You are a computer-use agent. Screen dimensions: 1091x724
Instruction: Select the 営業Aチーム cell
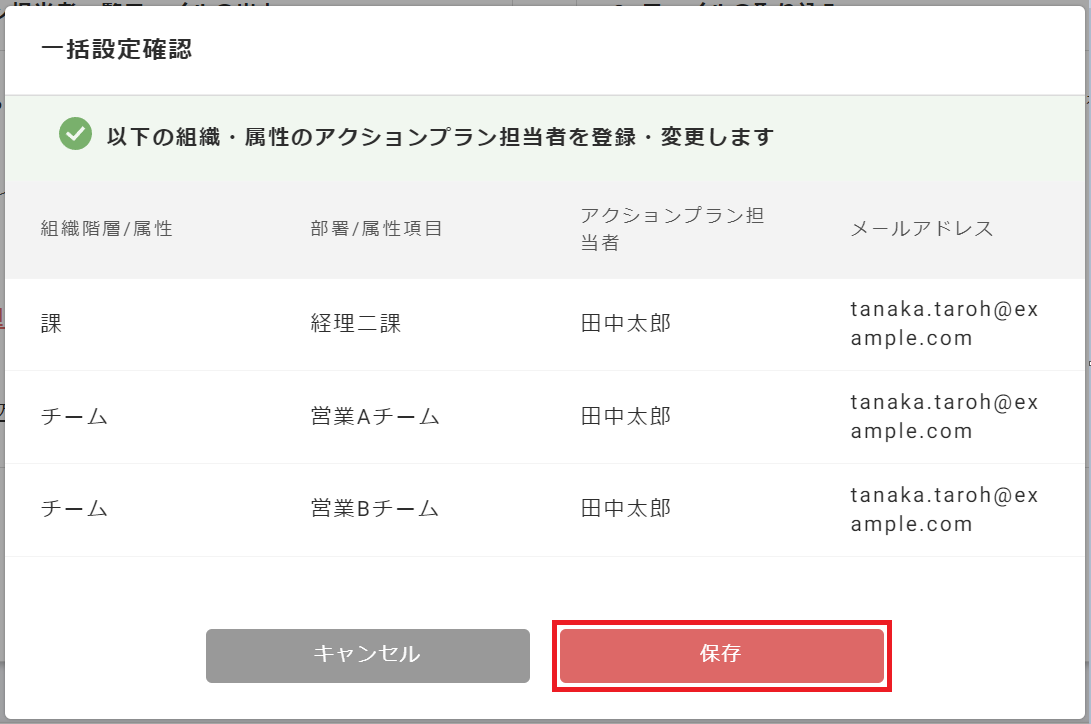click(x=375, y=417)
